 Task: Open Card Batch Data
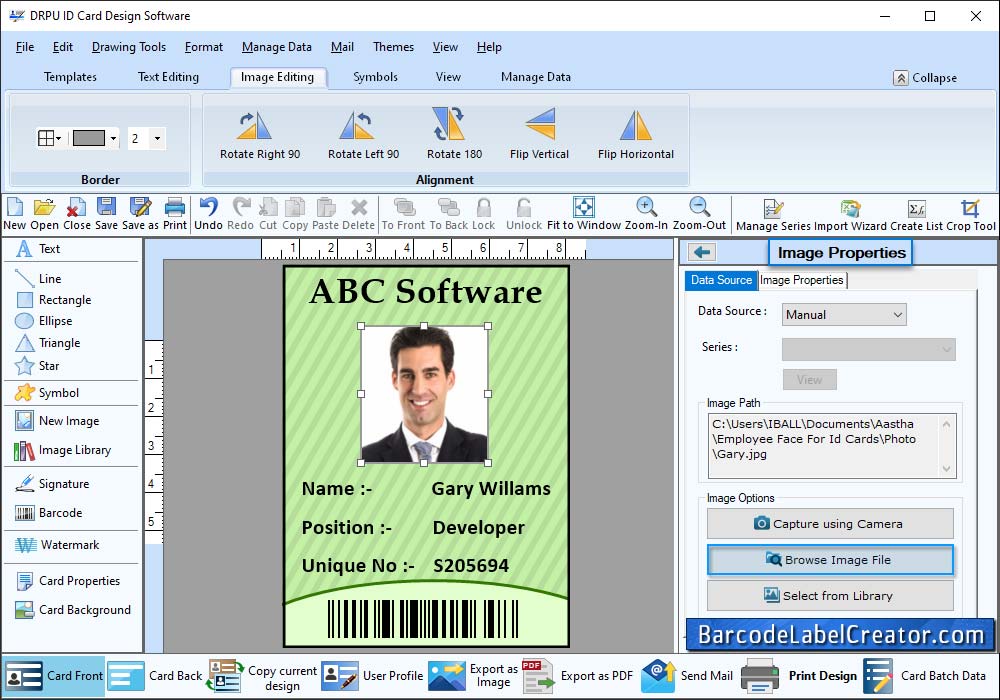tap(925, 676)
